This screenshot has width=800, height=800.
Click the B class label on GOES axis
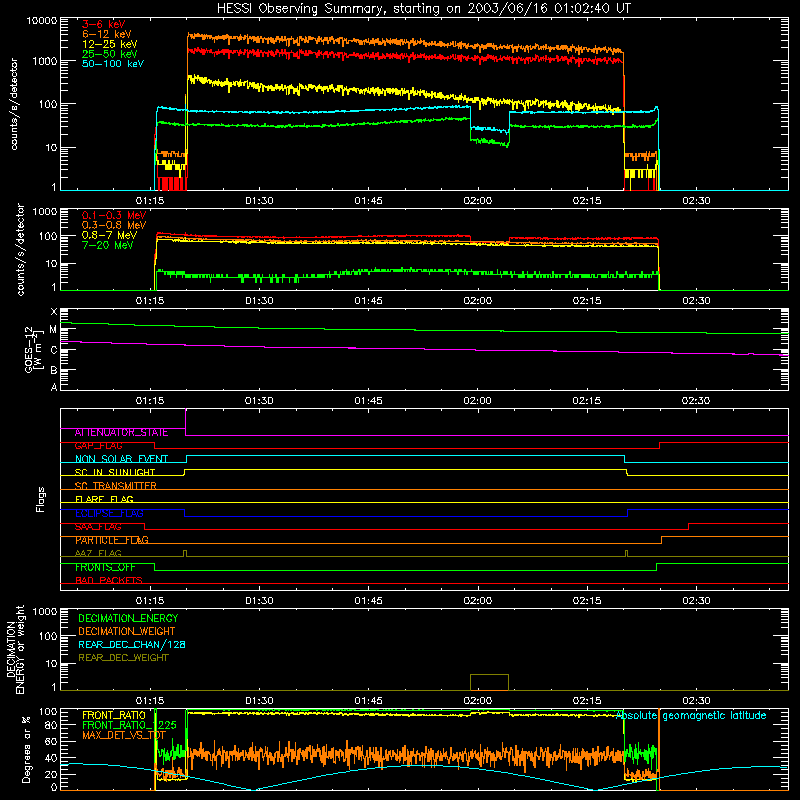click(x=54, y=371)
